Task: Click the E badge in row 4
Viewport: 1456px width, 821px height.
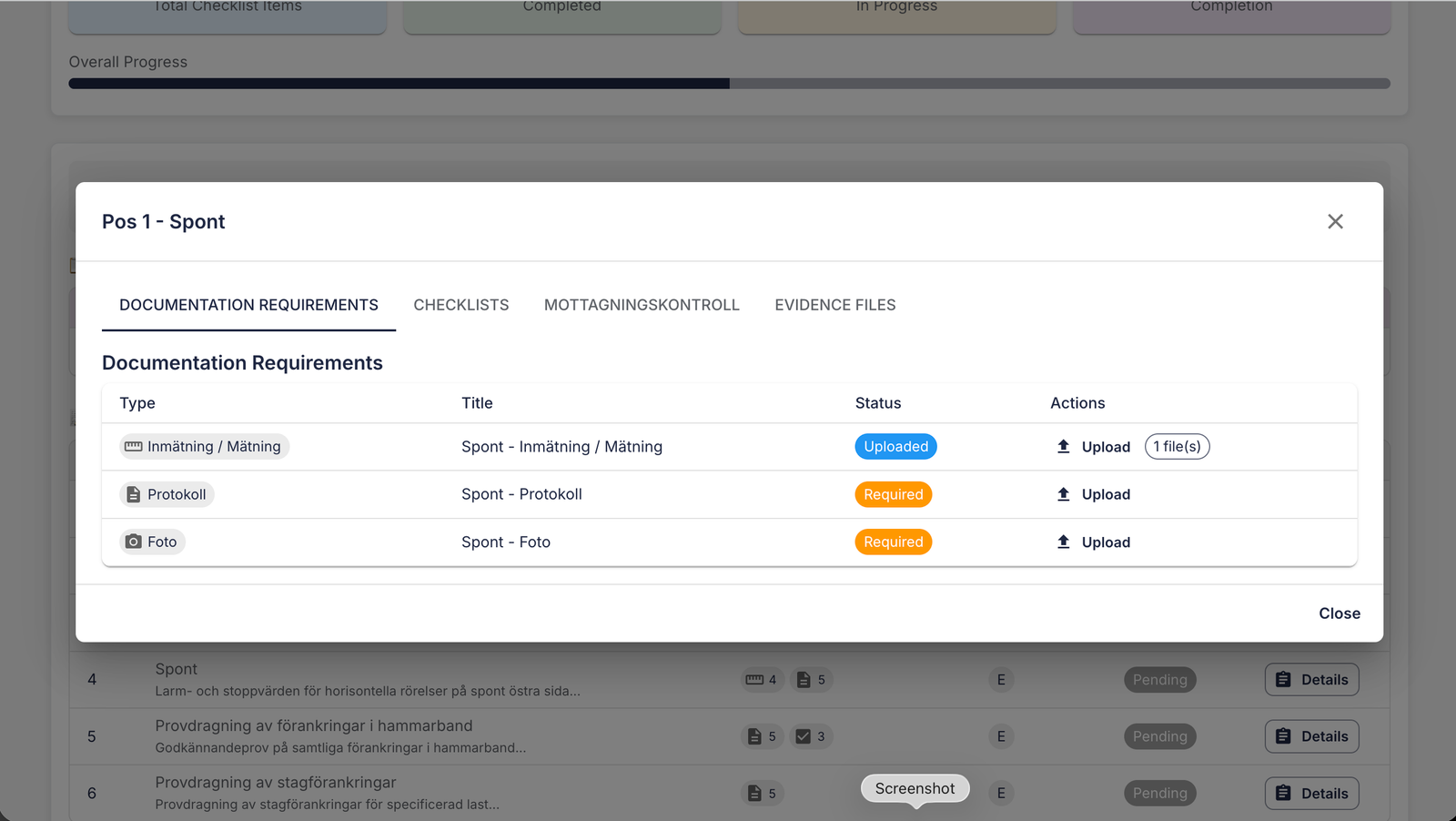Action: [x=1001, y=680]
